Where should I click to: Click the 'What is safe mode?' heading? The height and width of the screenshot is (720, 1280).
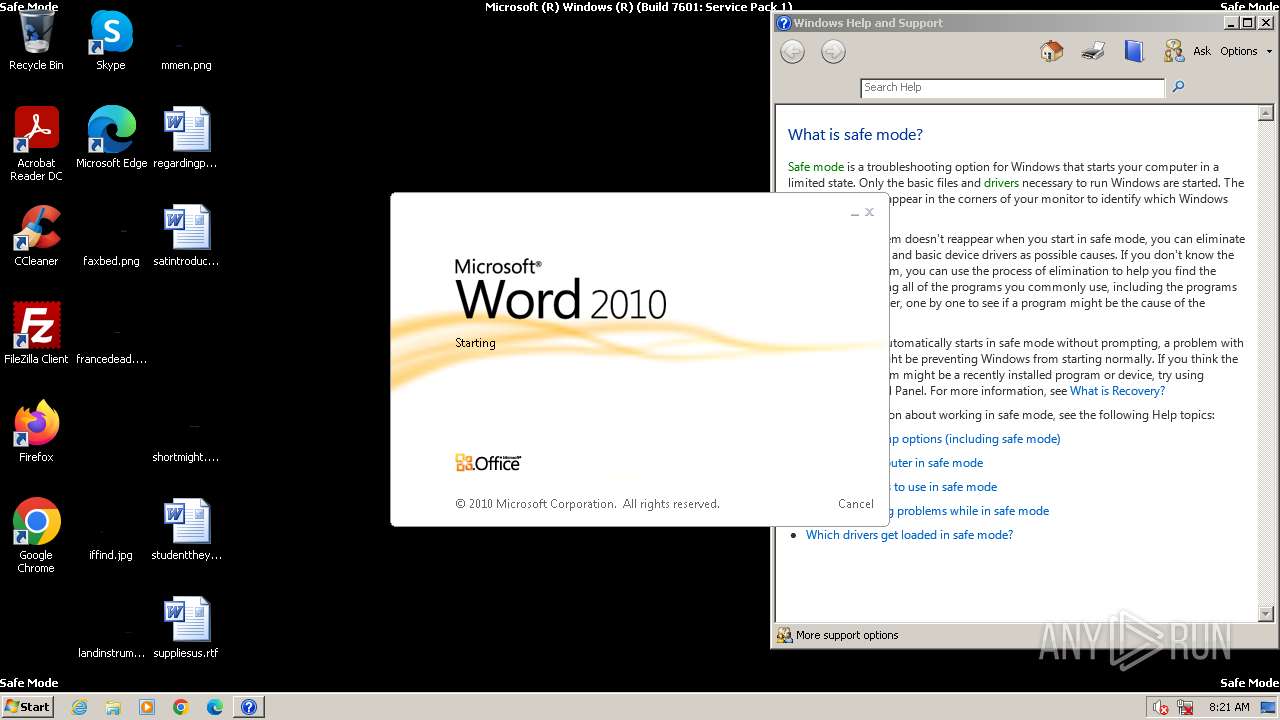pos(855,135)
